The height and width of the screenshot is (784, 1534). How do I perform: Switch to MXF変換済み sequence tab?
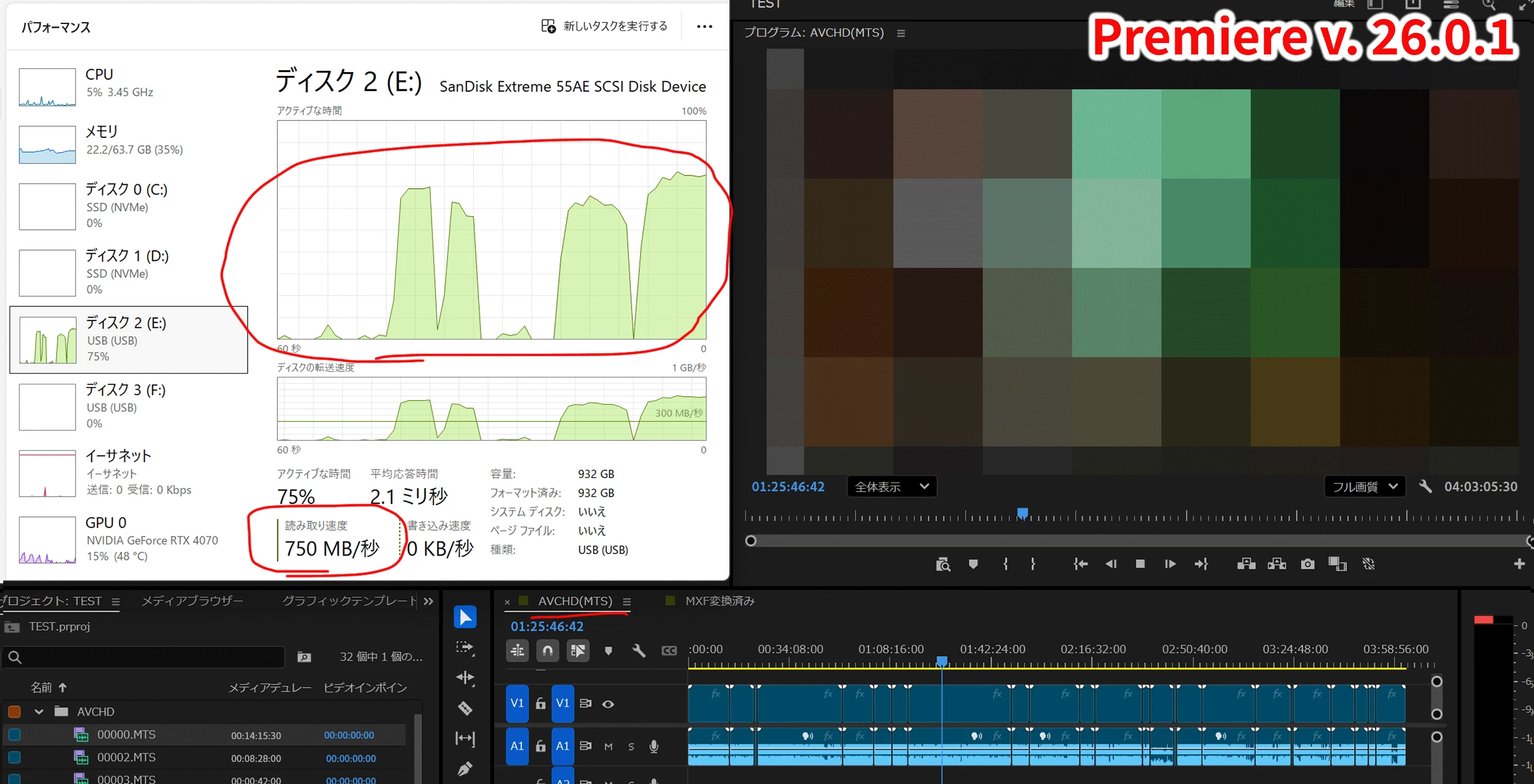(719, 600)
